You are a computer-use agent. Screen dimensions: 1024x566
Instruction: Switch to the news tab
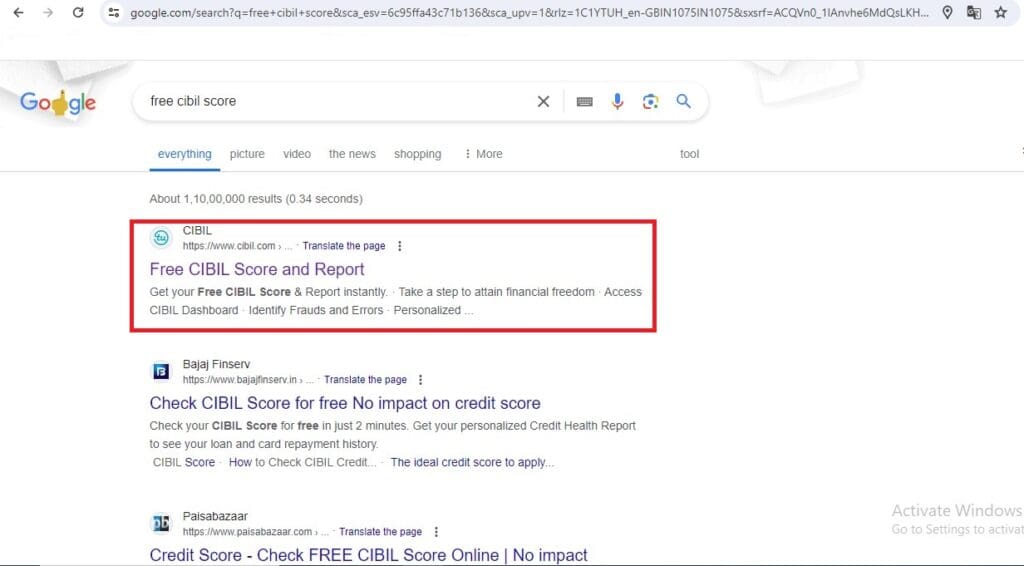click(352, 154)
